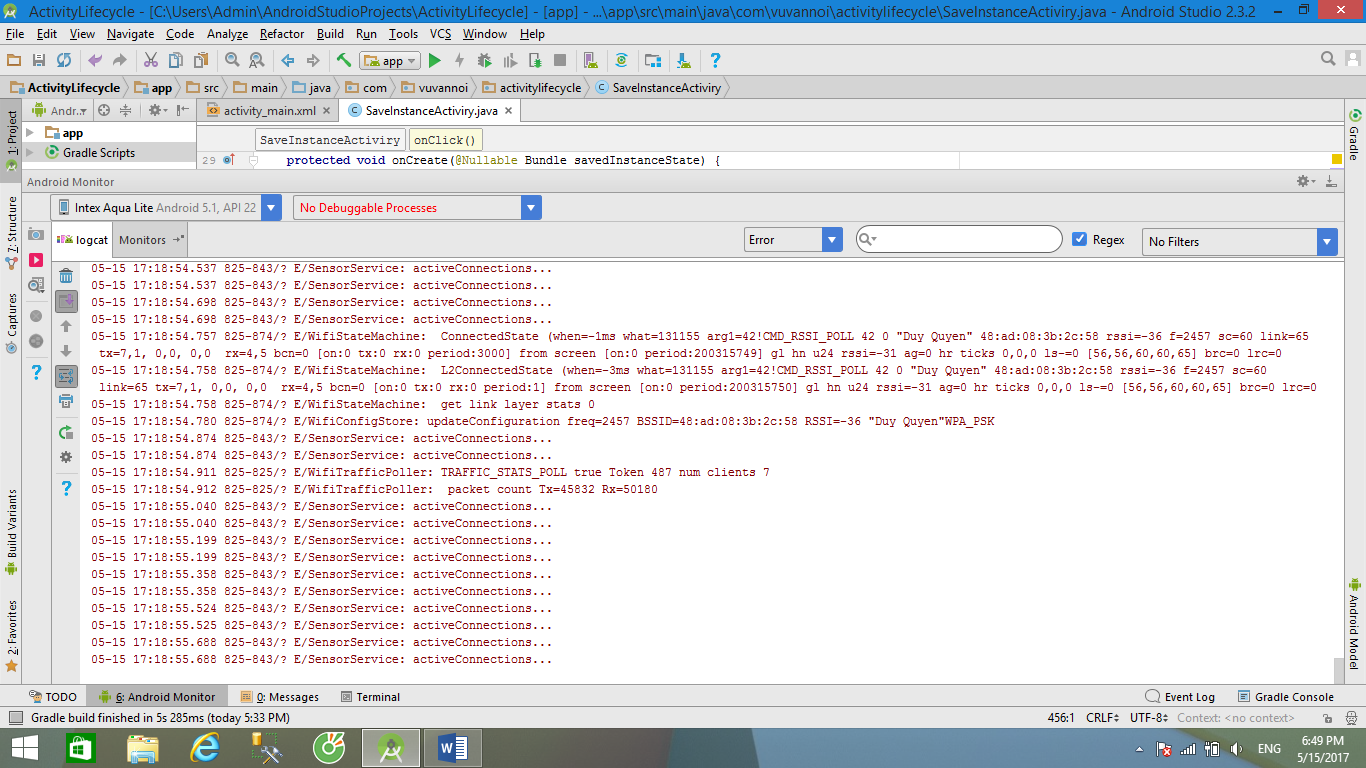Click the Synchronize icon in the toolbar
Screen dimensions: 1366x768
click(x=64, y=61)
